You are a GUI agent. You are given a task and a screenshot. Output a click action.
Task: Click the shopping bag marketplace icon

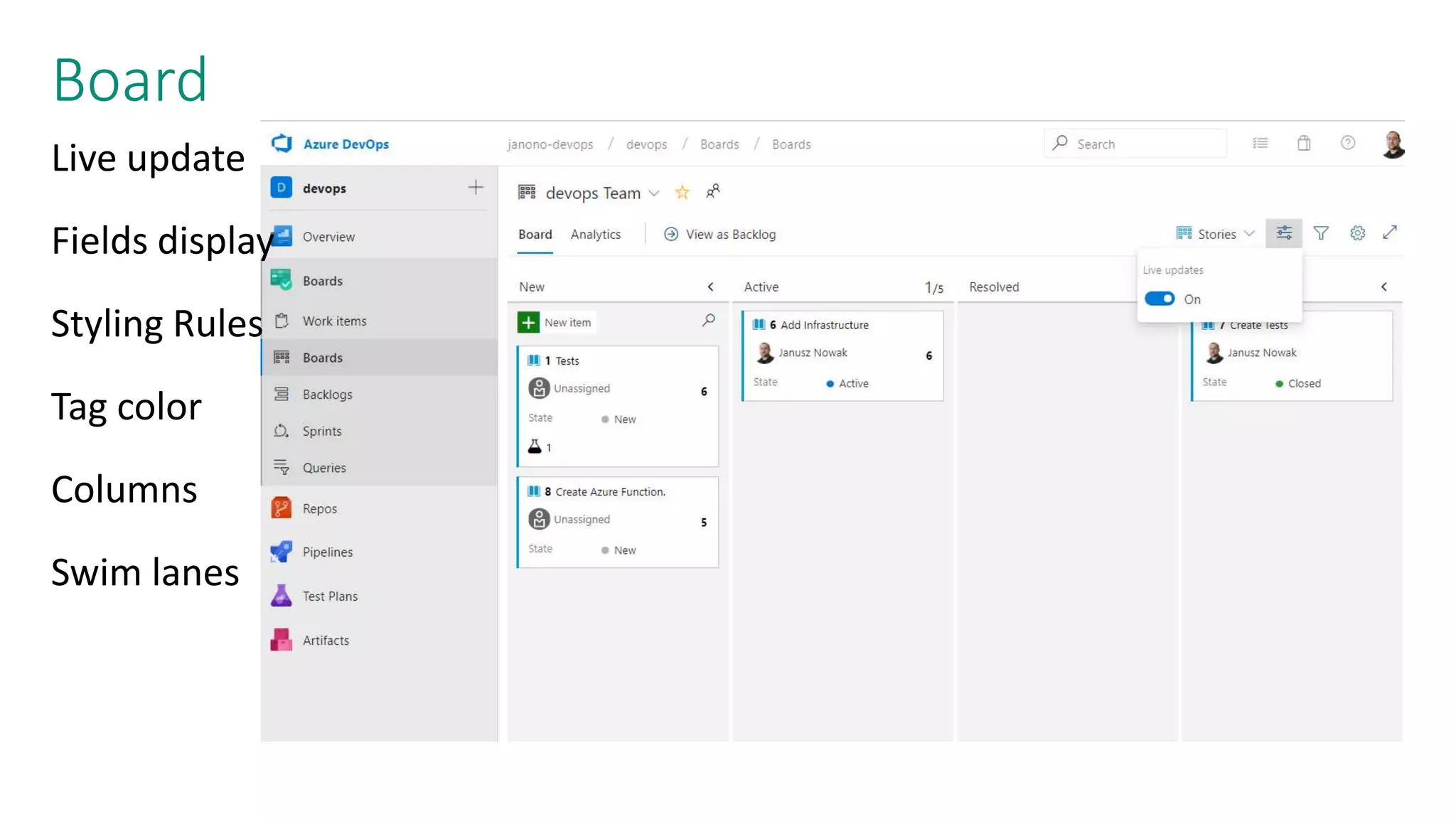point(1304,144)
